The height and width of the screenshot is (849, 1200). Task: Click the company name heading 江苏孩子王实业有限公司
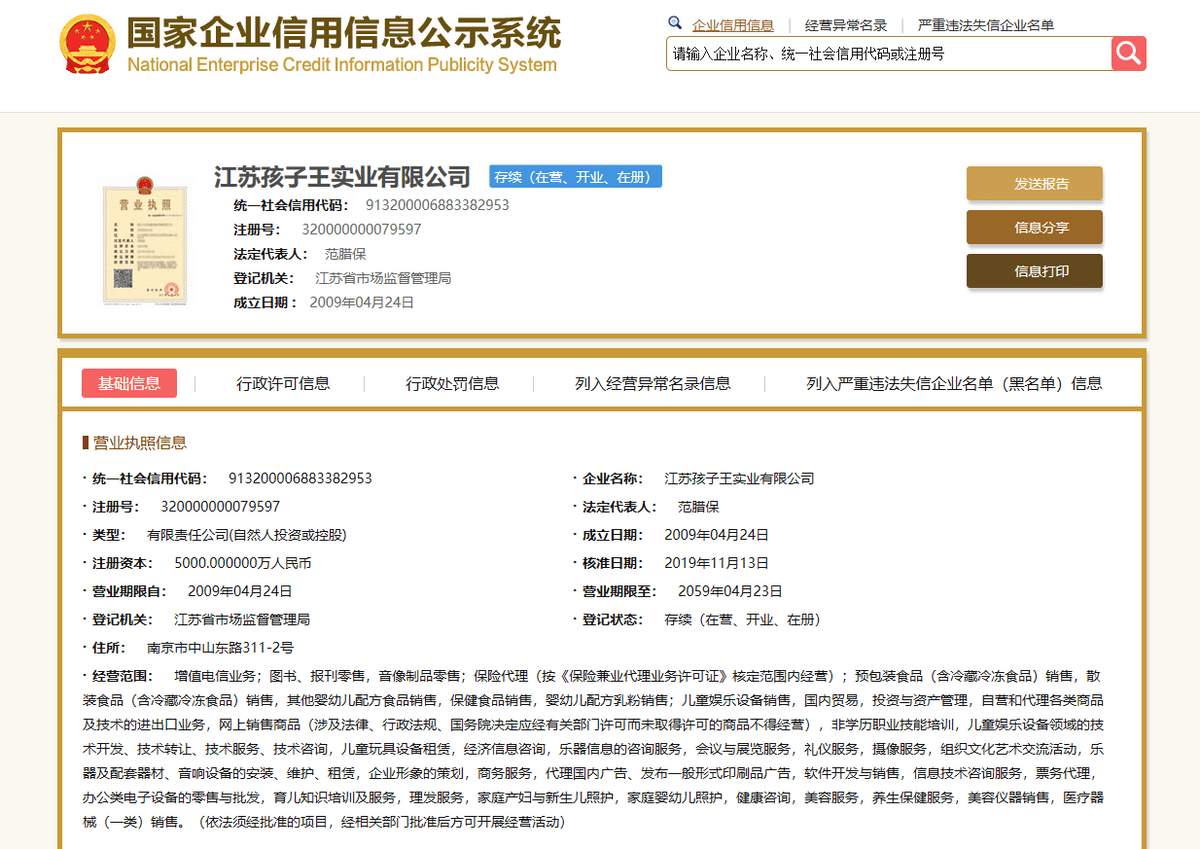pos(342,177)
